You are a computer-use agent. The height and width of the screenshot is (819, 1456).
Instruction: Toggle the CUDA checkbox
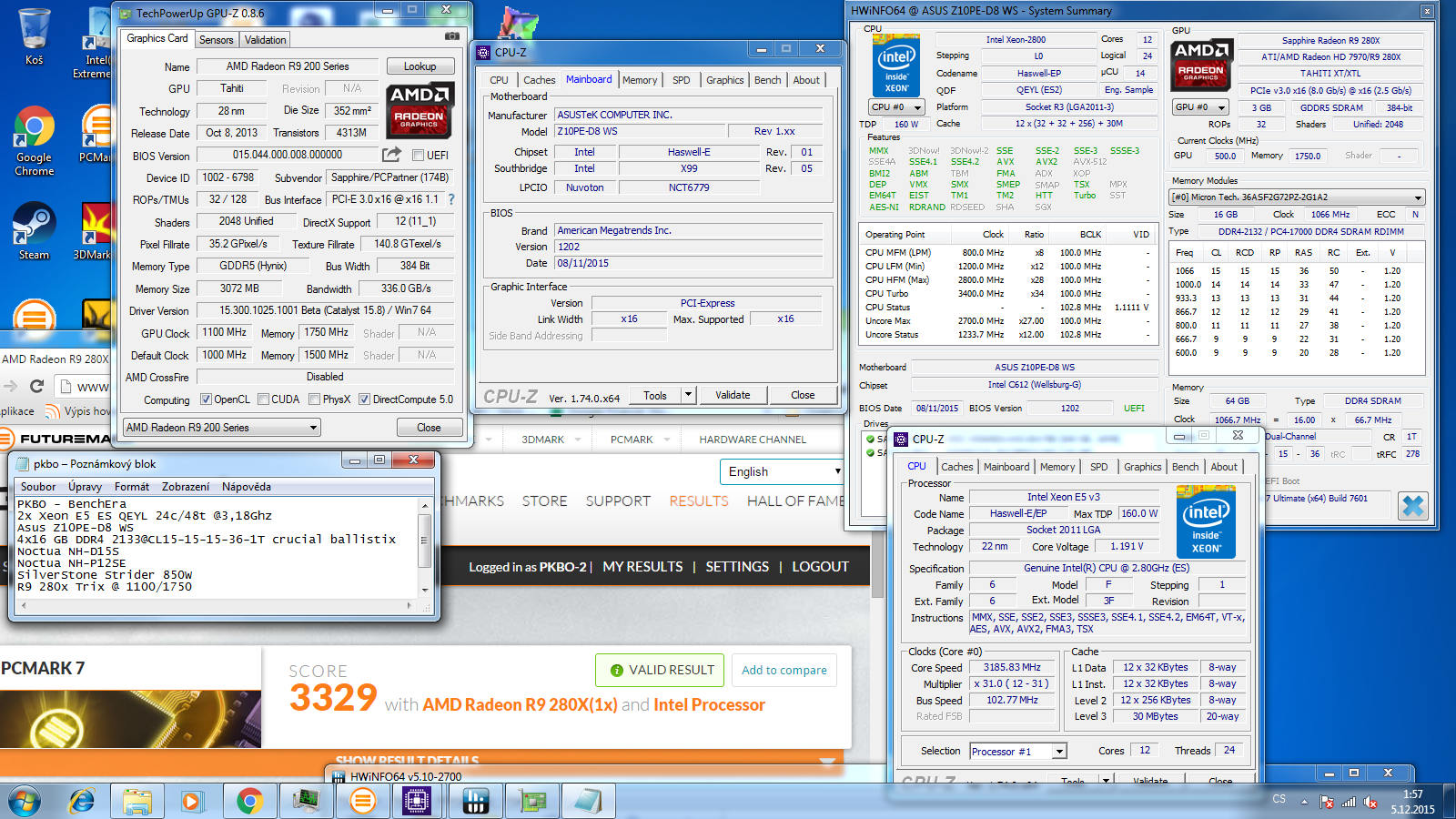click(263, 399)
